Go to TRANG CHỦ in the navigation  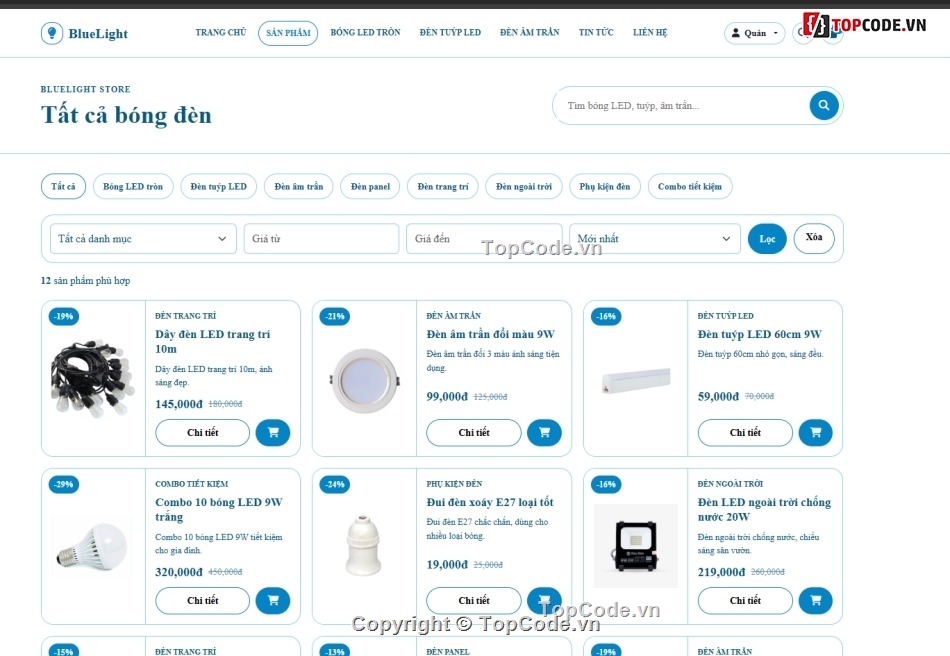(221, 33)
